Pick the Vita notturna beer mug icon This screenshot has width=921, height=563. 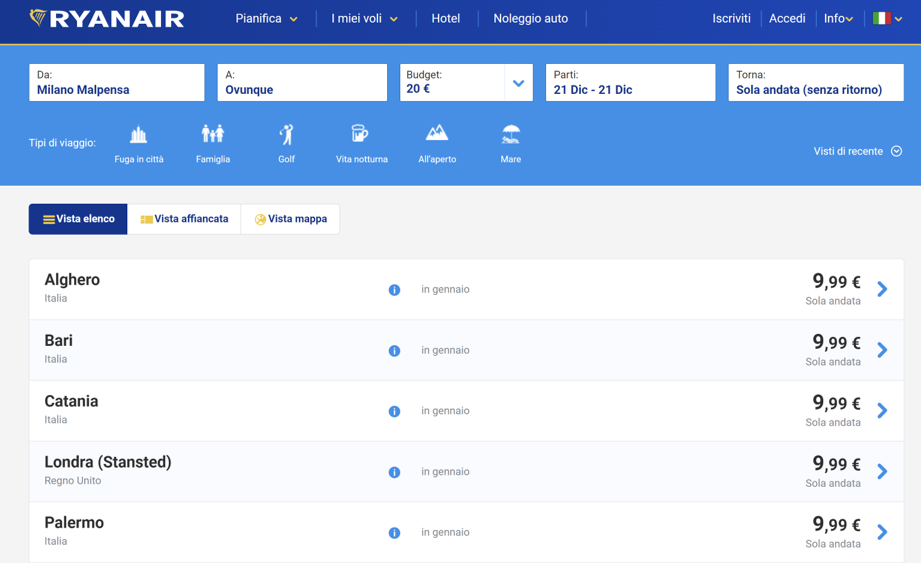pos(360,134)
